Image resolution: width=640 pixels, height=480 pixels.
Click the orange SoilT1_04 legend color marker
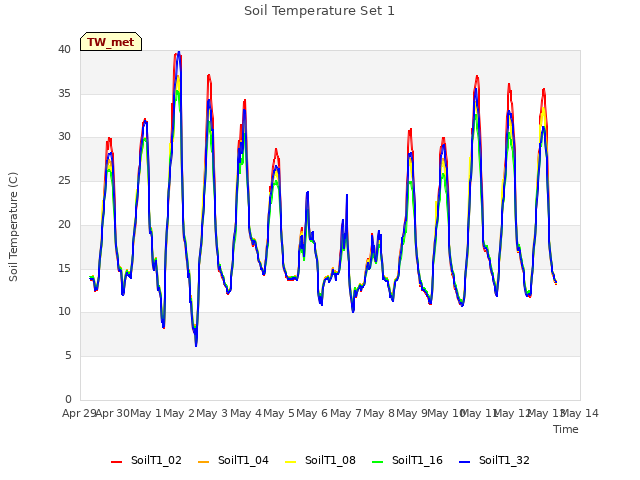click(203, 462)
